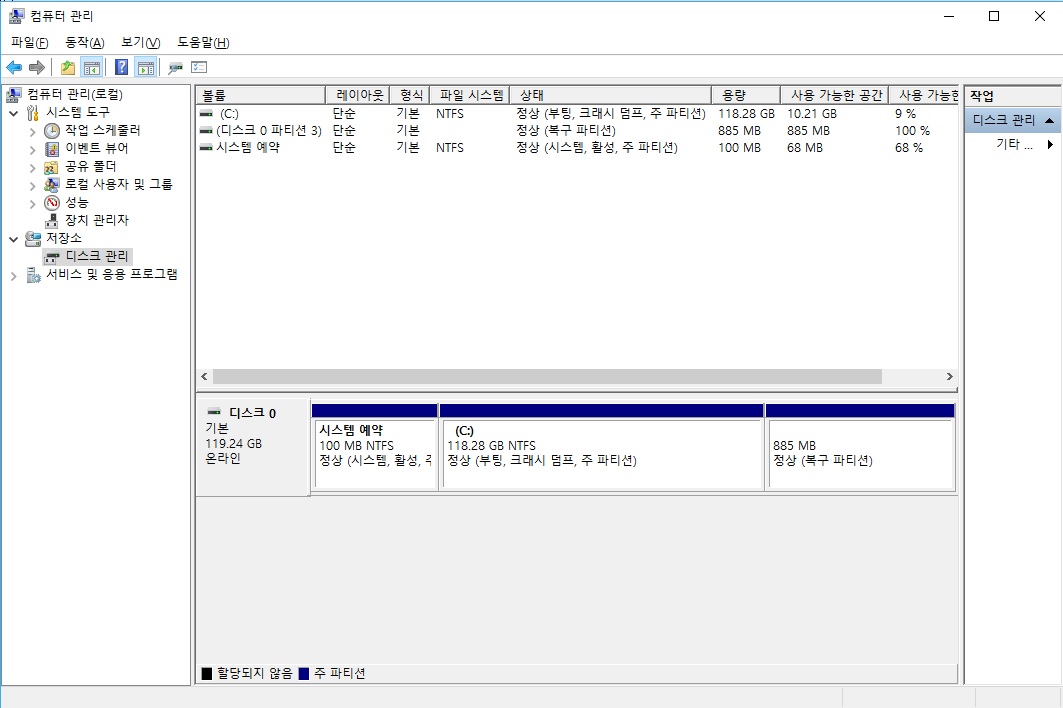This screenshot has height=708, width=1063.
Task: Click the settings checklist toolbar icon
Action: click(x=199, y=67)
